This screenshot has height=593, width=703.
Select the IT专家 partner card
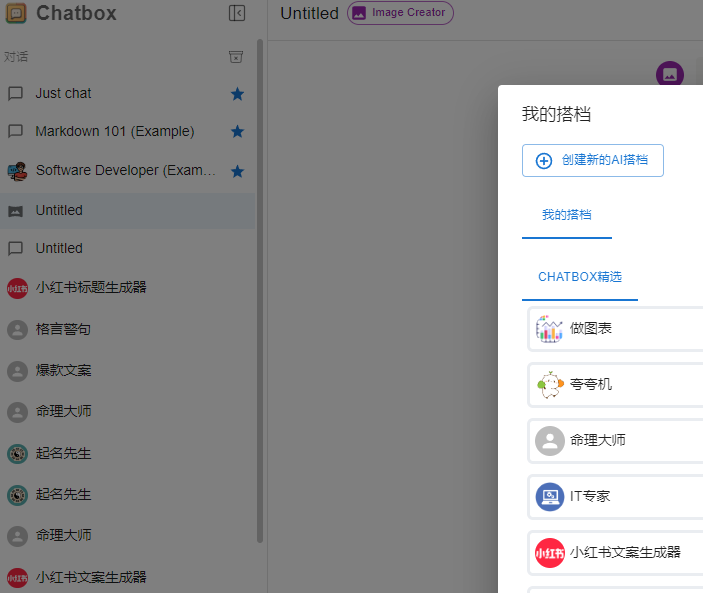pos(616,497)
